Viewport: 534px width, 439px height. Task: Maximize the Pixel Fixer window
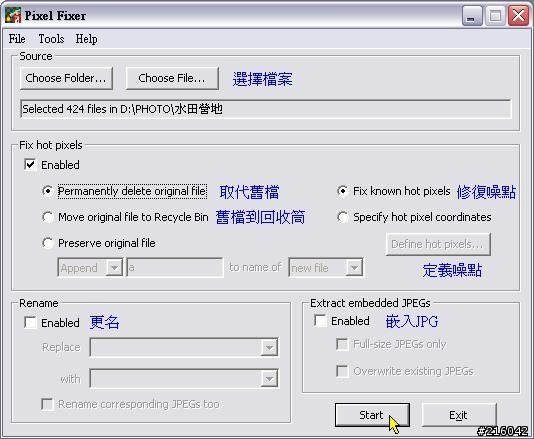pos(495,16)
